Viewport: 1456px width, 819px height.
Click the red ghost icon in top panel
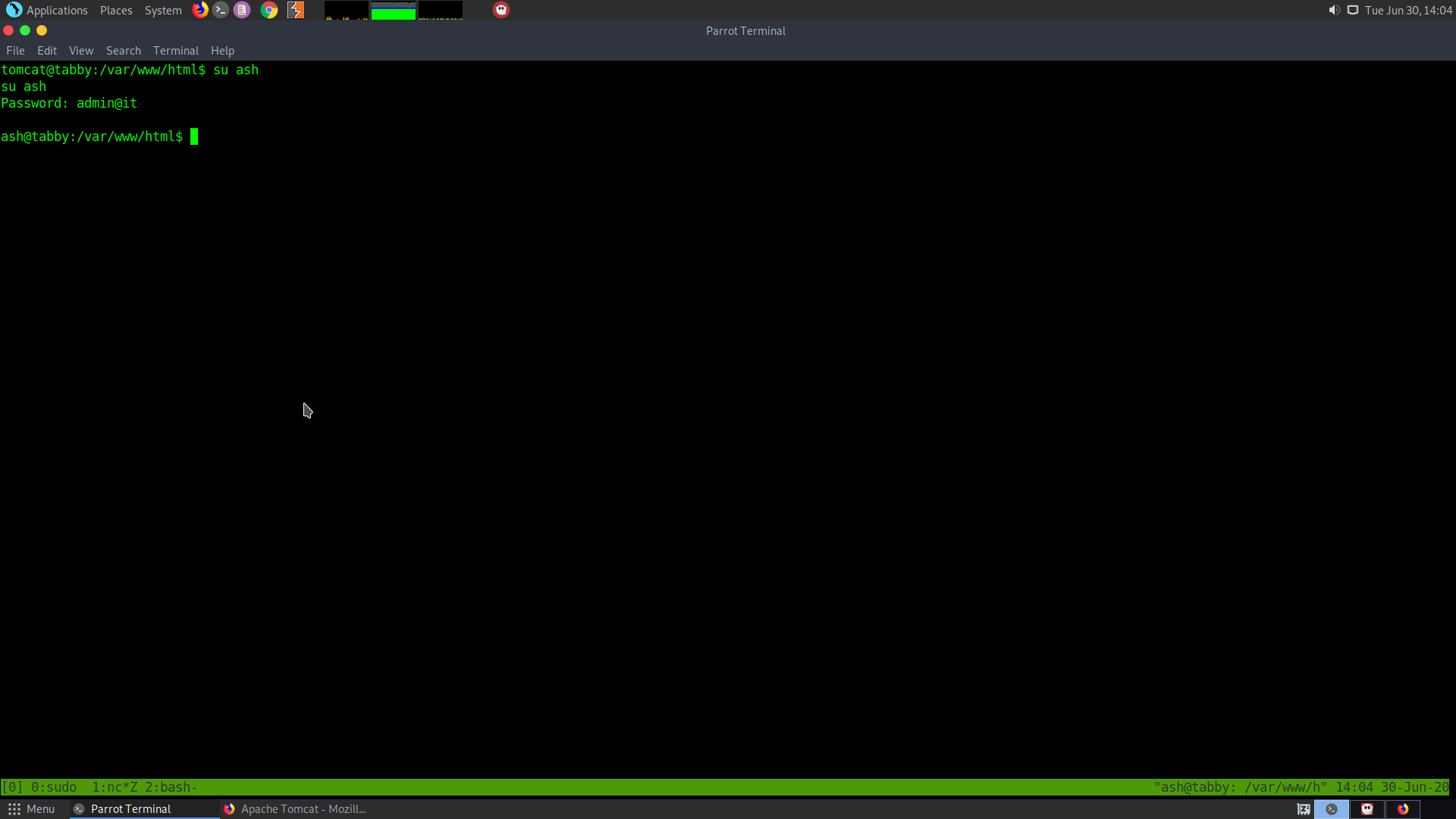(501, 10)
